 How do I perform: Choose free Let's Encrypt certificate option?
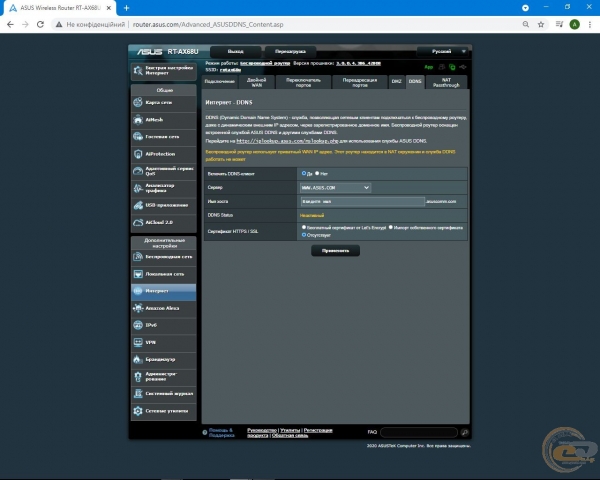tap(304, 227)
